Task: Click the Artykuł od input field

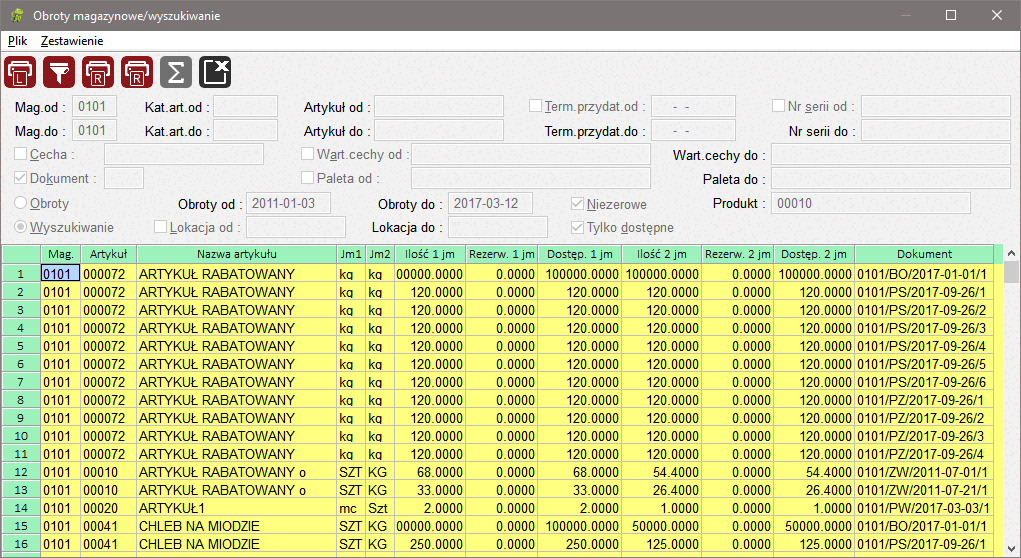Action: click(438, 106)
